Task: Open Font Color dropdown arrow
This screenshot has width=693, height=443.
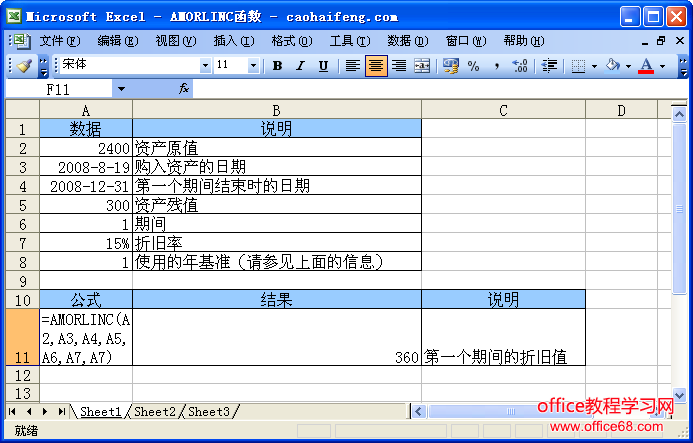Action: point(662,66)
